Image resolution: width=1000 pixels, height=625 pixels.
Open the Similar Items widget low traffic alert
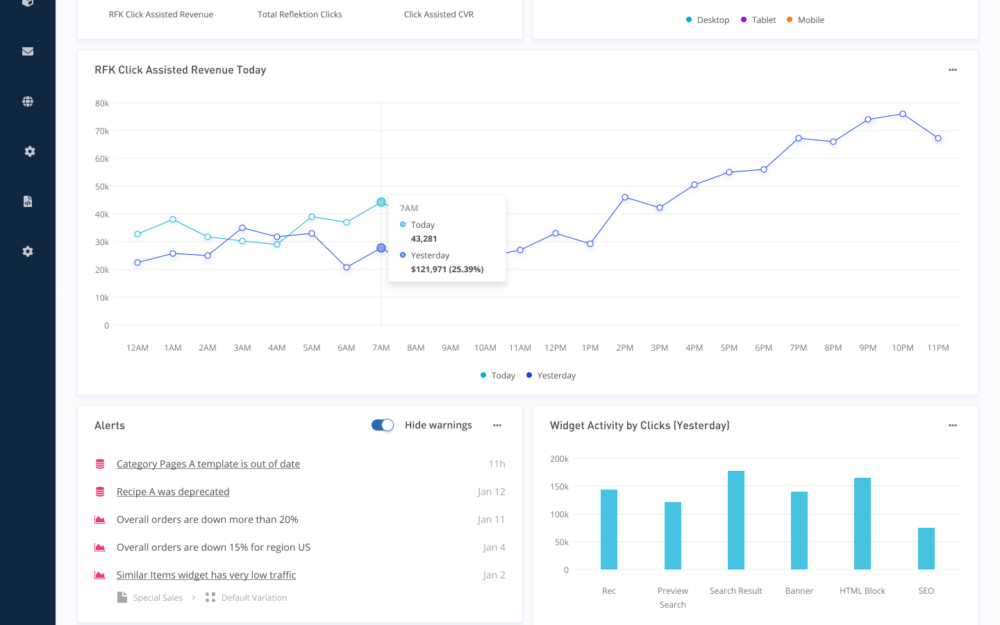(206, 575)
